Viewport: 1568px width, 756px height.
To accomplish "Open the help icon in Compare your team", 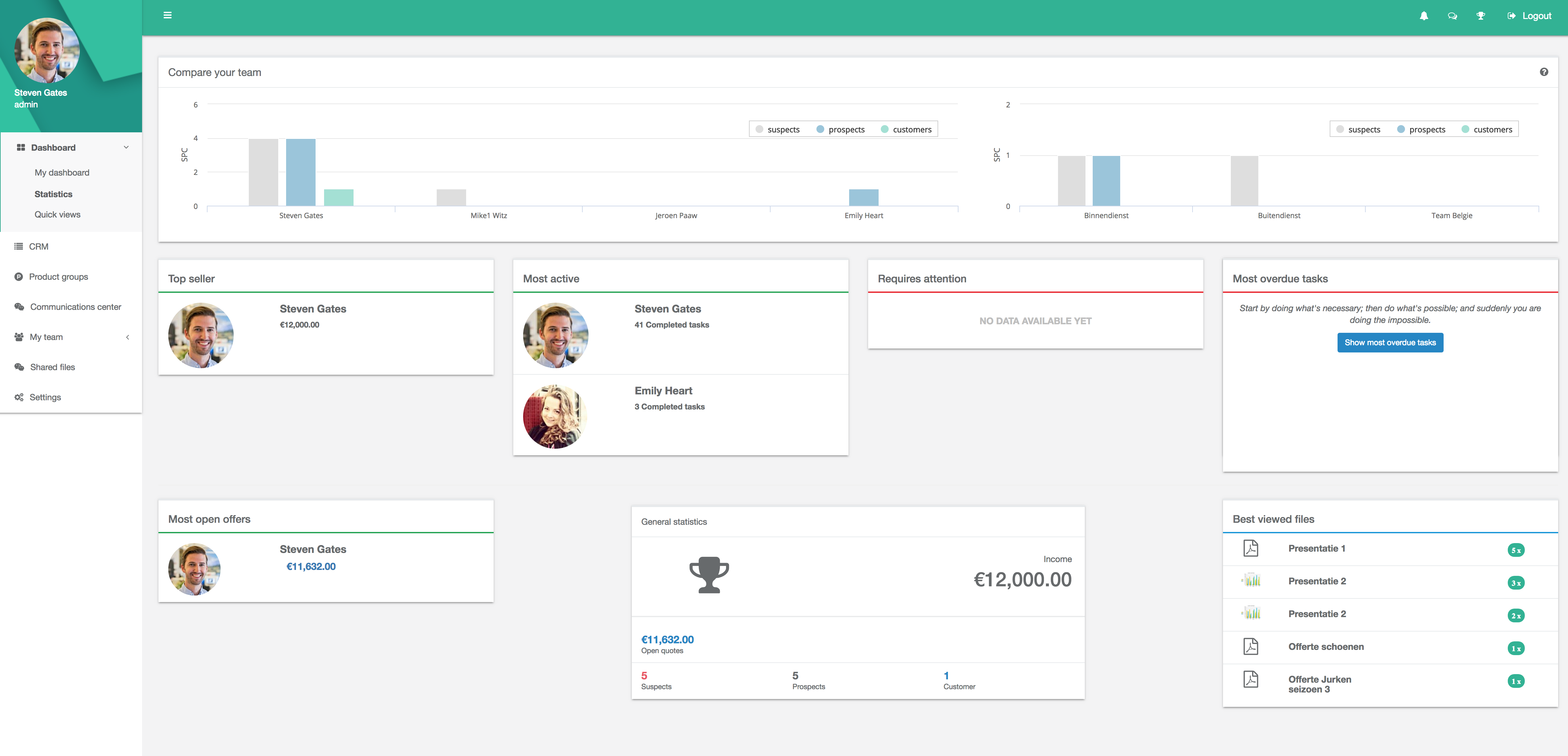I will (1544, 72).
